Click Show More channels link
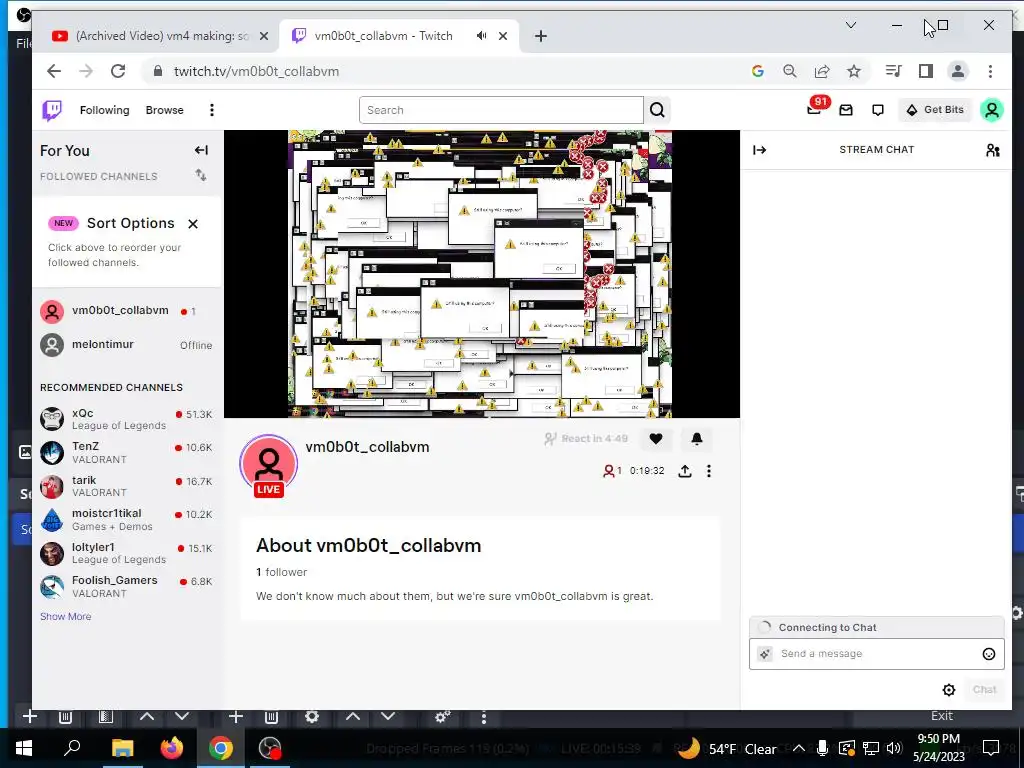This screenshot has height=768, width=1024. [x=65, y=616]
